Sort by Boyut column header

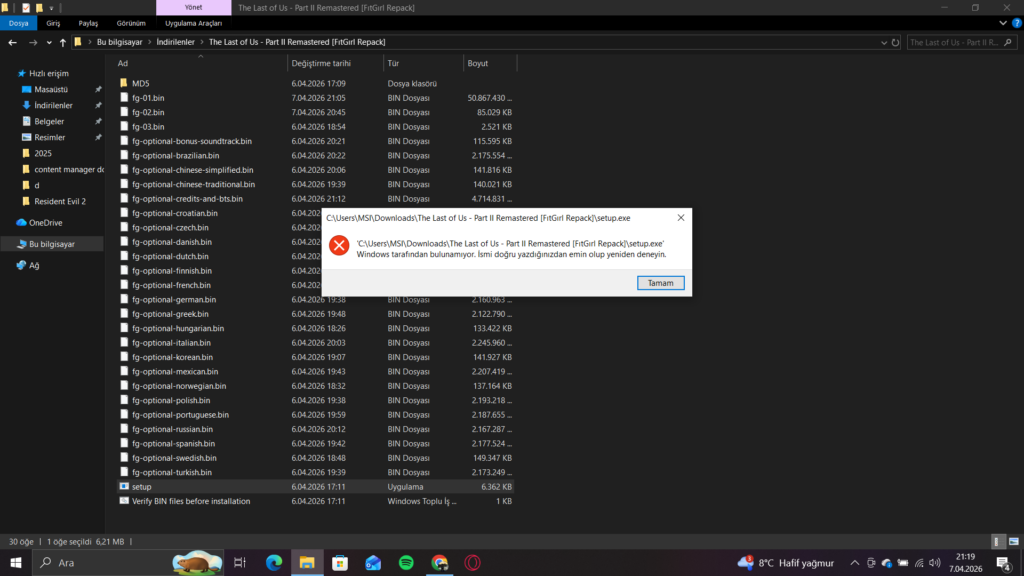point(490,63)
